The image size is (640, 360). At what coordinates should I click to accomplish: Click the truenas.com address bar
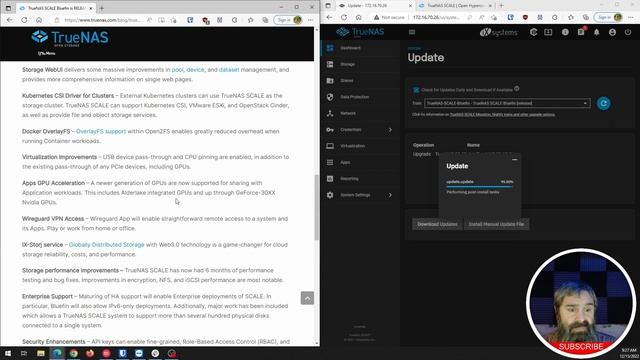pos(102,20)
